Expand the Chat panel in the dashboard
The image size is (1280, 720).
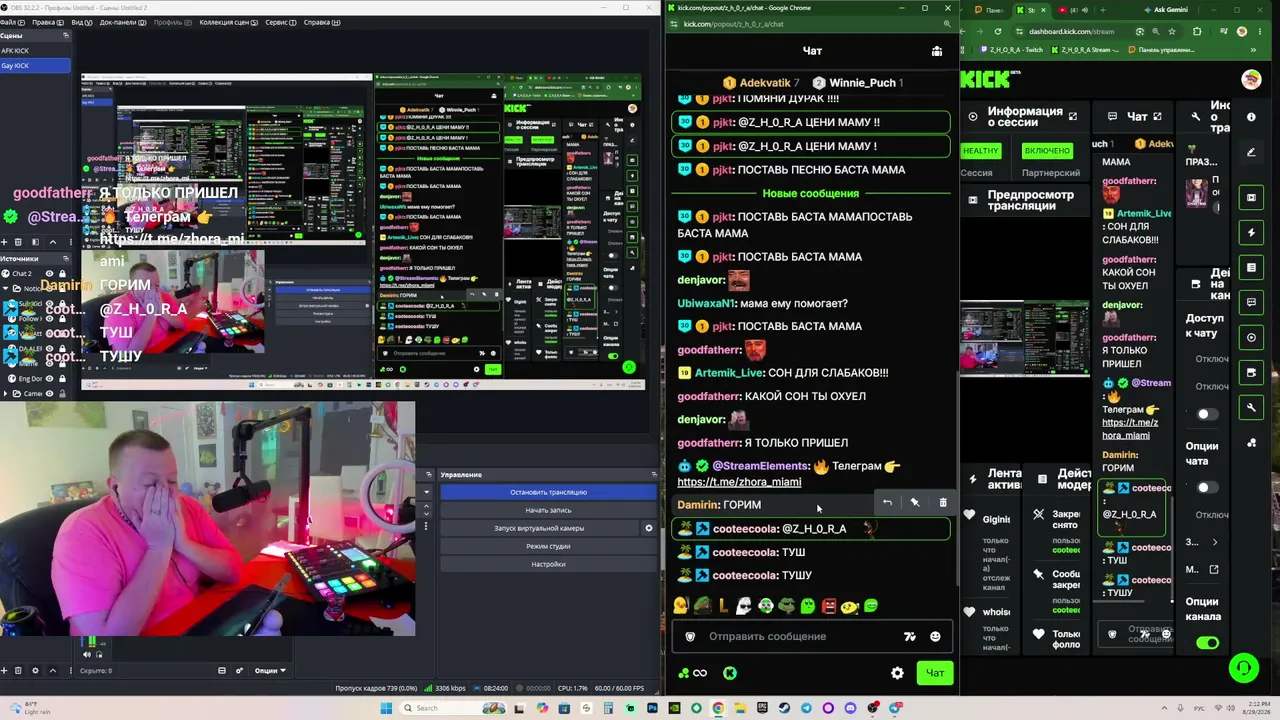[x=1157, y=117]
